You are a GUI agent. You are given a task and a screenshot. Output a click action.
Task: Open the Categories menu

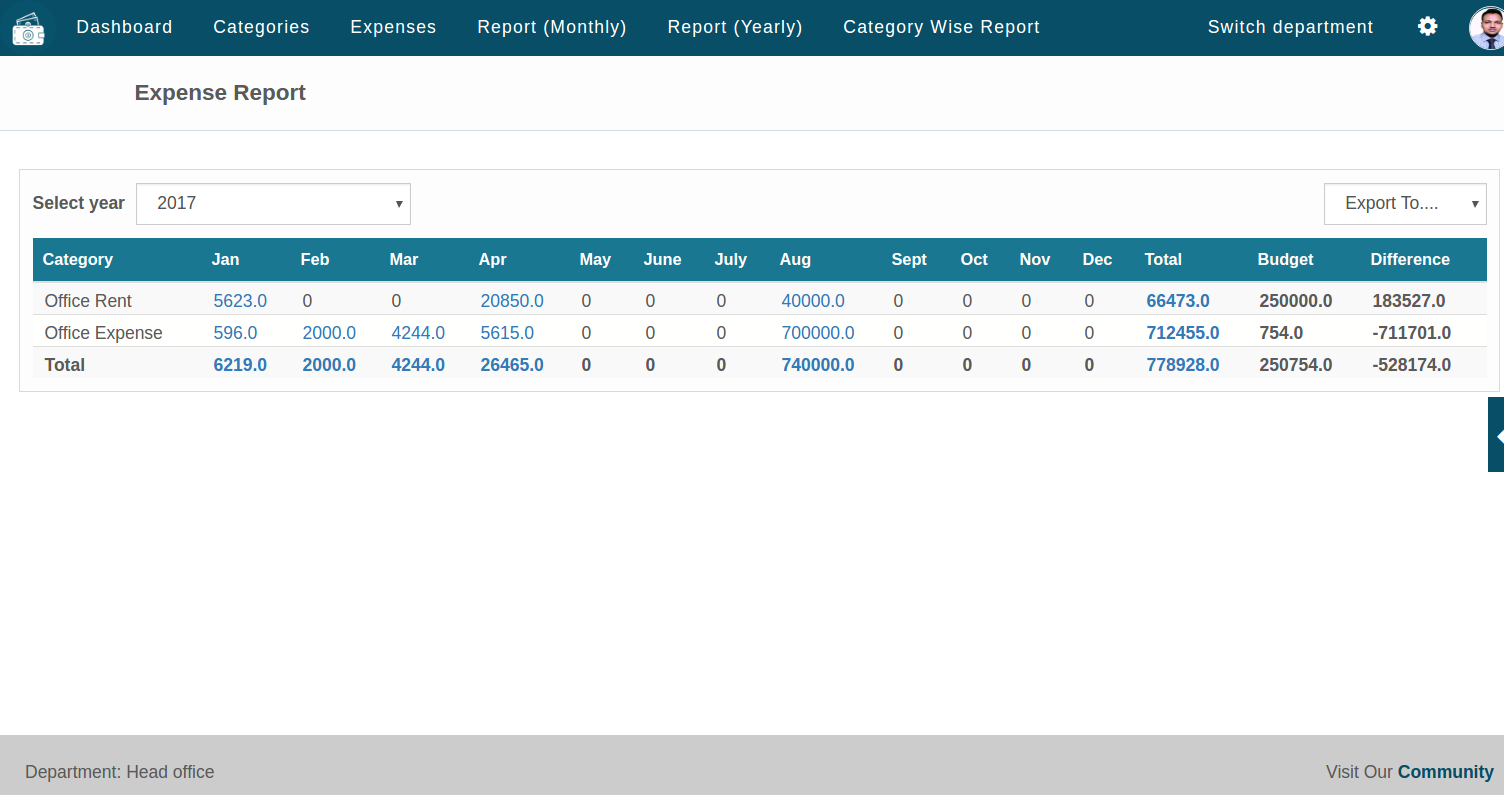(261, 27)
